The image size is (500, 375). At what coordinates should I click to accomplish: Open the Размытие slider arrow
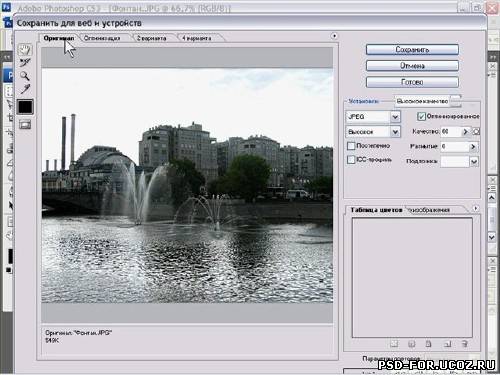(x=473, y=147)
